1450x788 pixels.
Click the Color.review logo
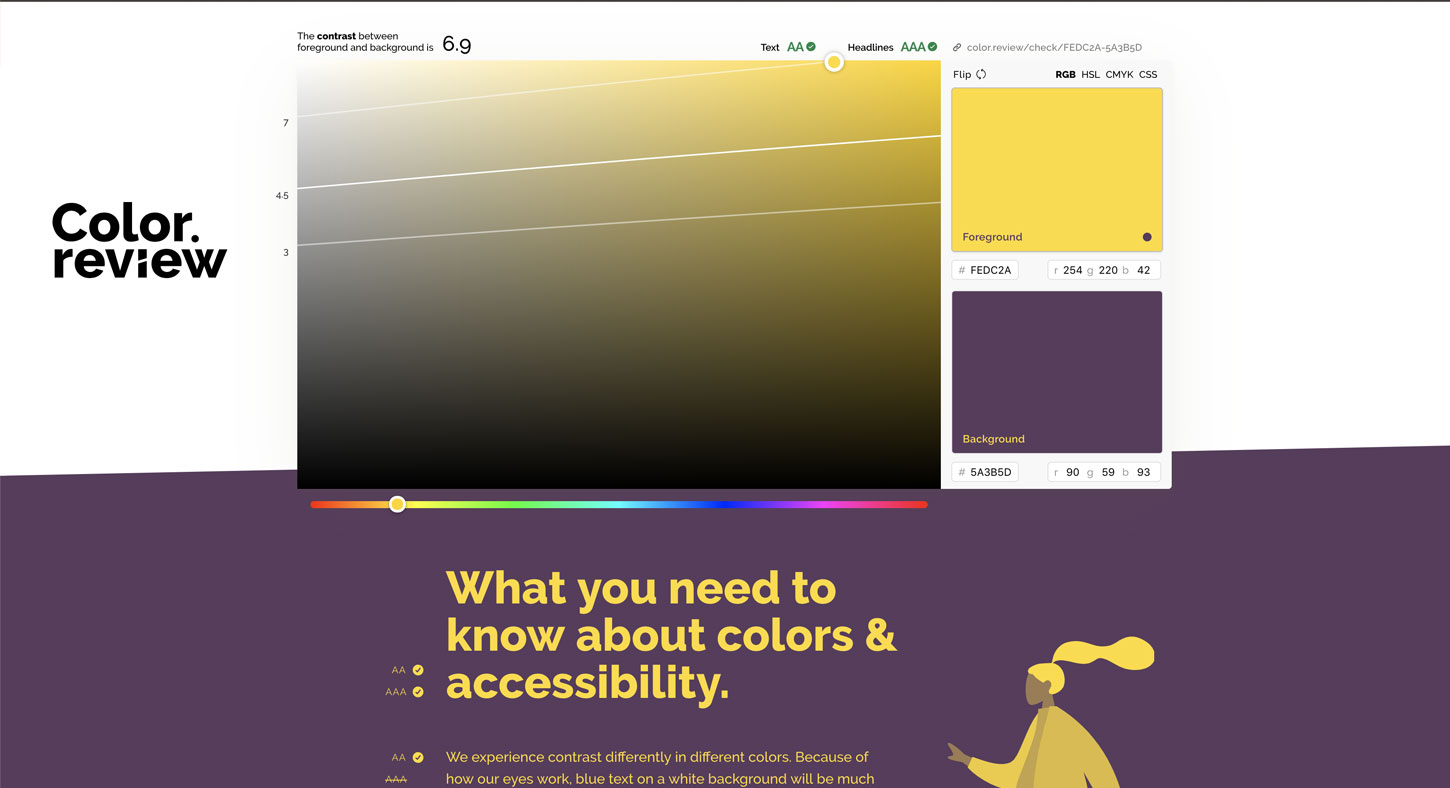pos(139,240)
